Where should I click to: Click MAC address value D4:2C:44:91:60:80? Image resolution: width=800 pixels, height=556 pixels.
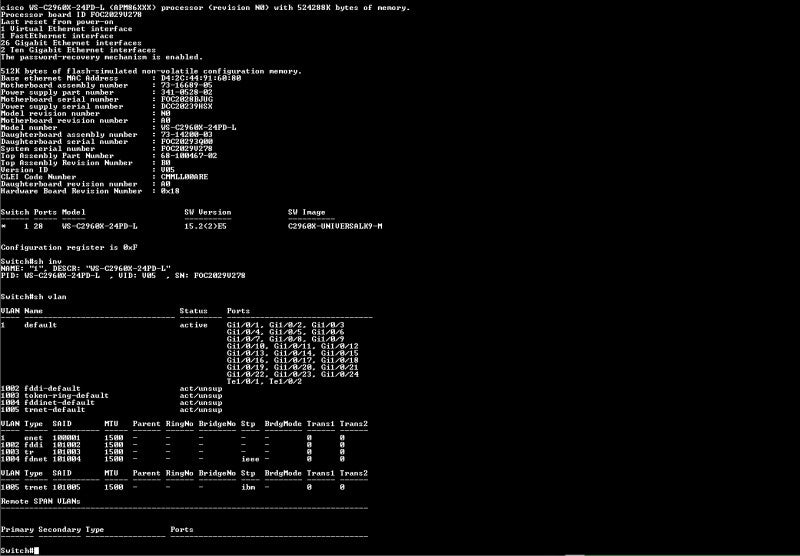201,78
